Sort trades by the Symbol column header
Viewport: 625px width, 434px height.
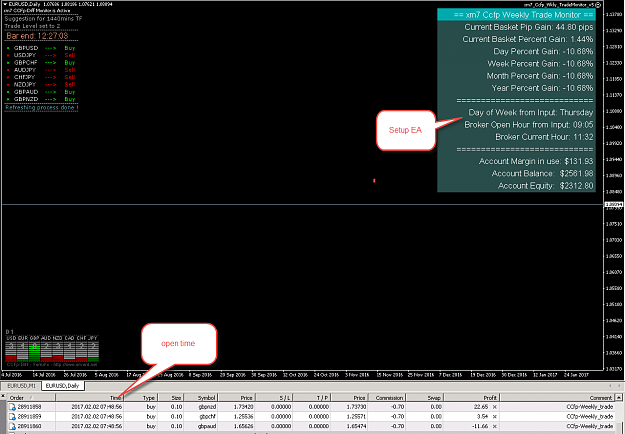(x=201, y=398)
